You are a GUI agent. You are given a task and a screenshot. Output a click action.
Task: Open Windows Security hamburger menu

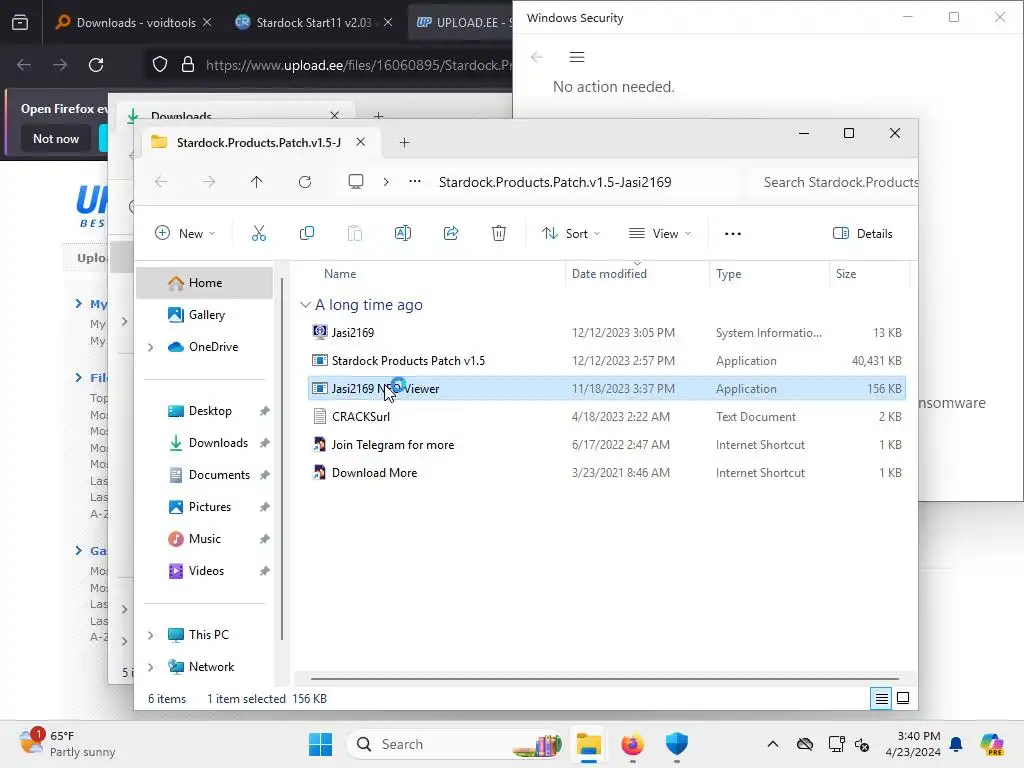click(x=577, y=57)
